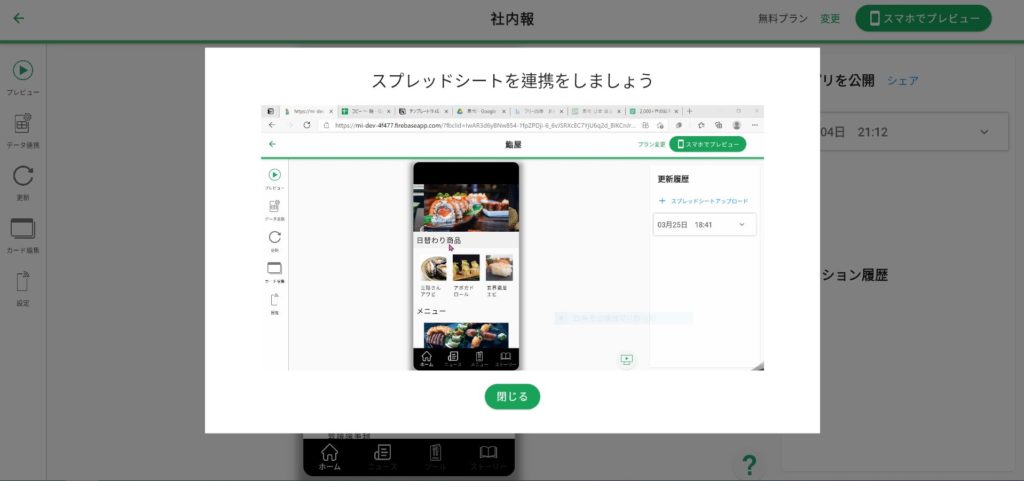
Task: Click the 変更 plan link in header
Action: (830, 18)
